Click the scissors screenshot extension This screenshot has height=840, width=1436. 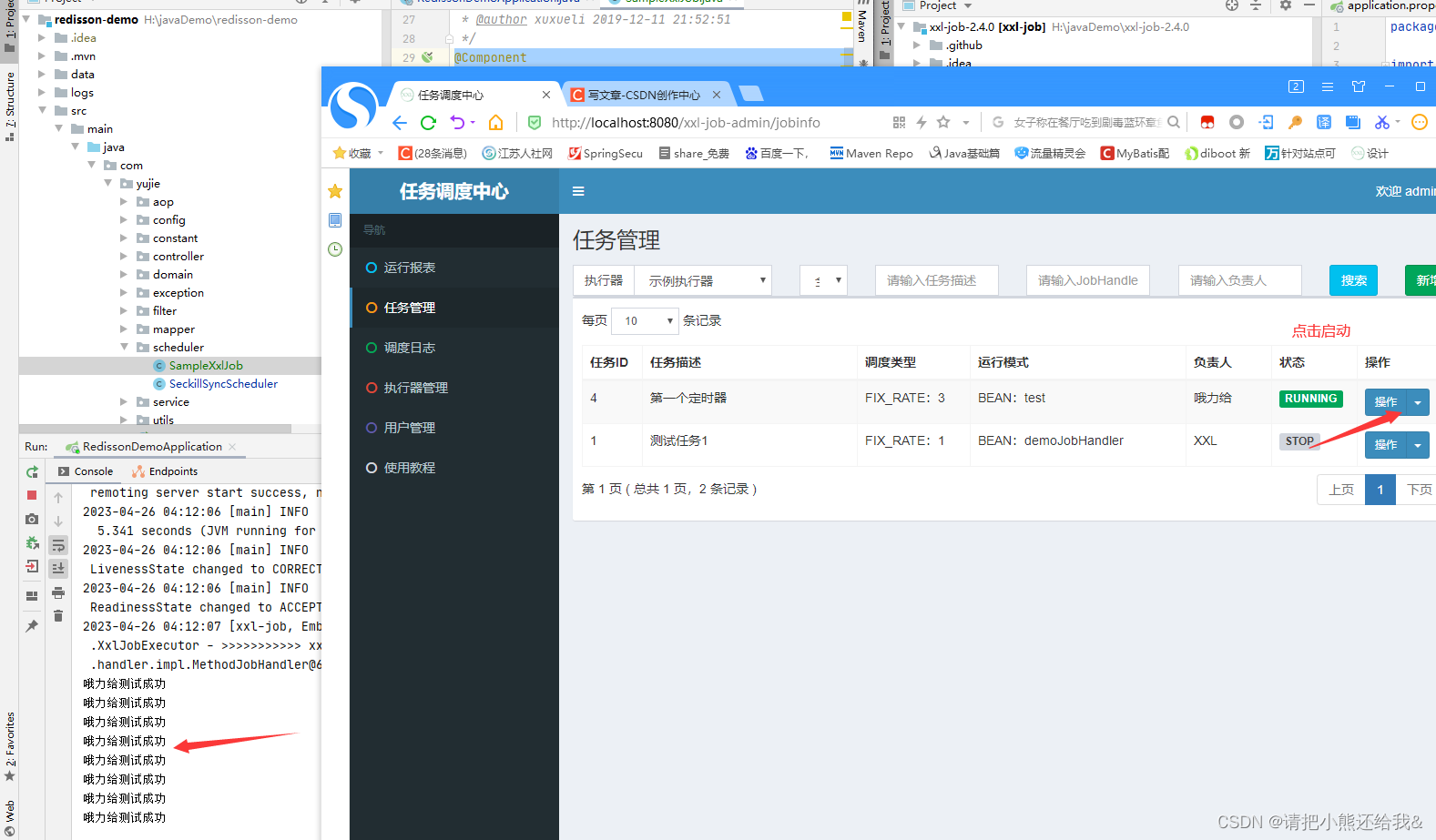point(1382,122)
